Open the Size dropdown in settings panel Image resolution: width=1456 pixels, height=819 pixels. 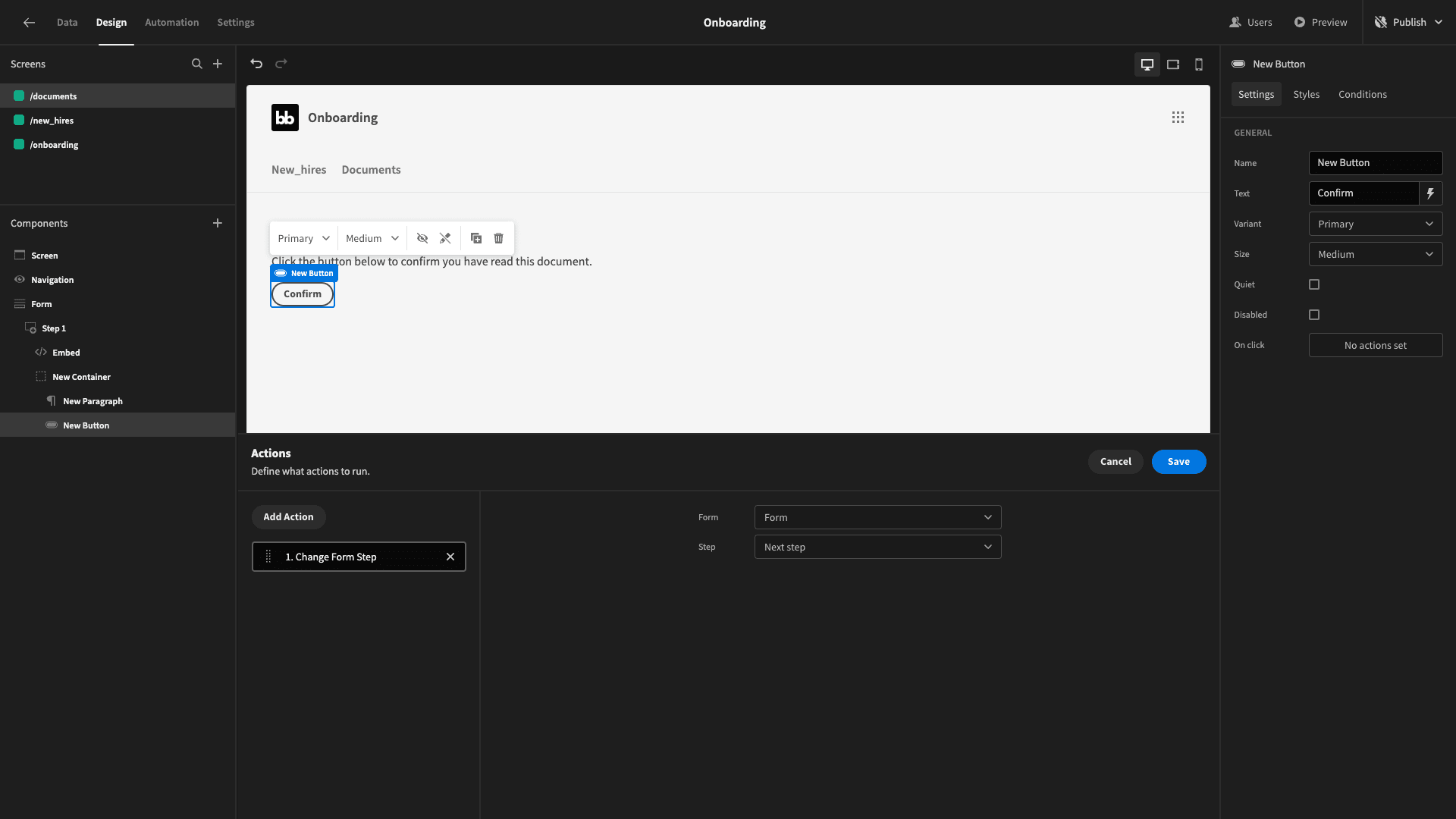1376,254
